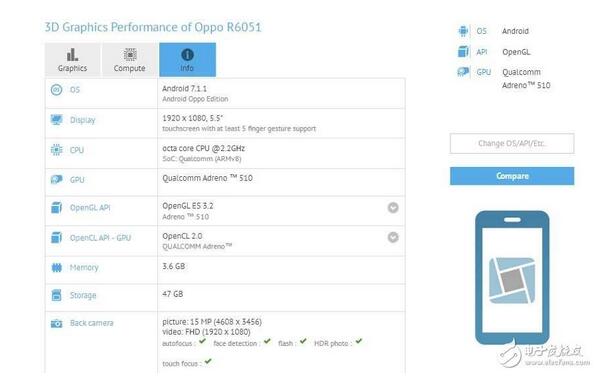Click the autofocus checkmark
This screenshot has width=603, height=381.
click(x=203, y=341)
